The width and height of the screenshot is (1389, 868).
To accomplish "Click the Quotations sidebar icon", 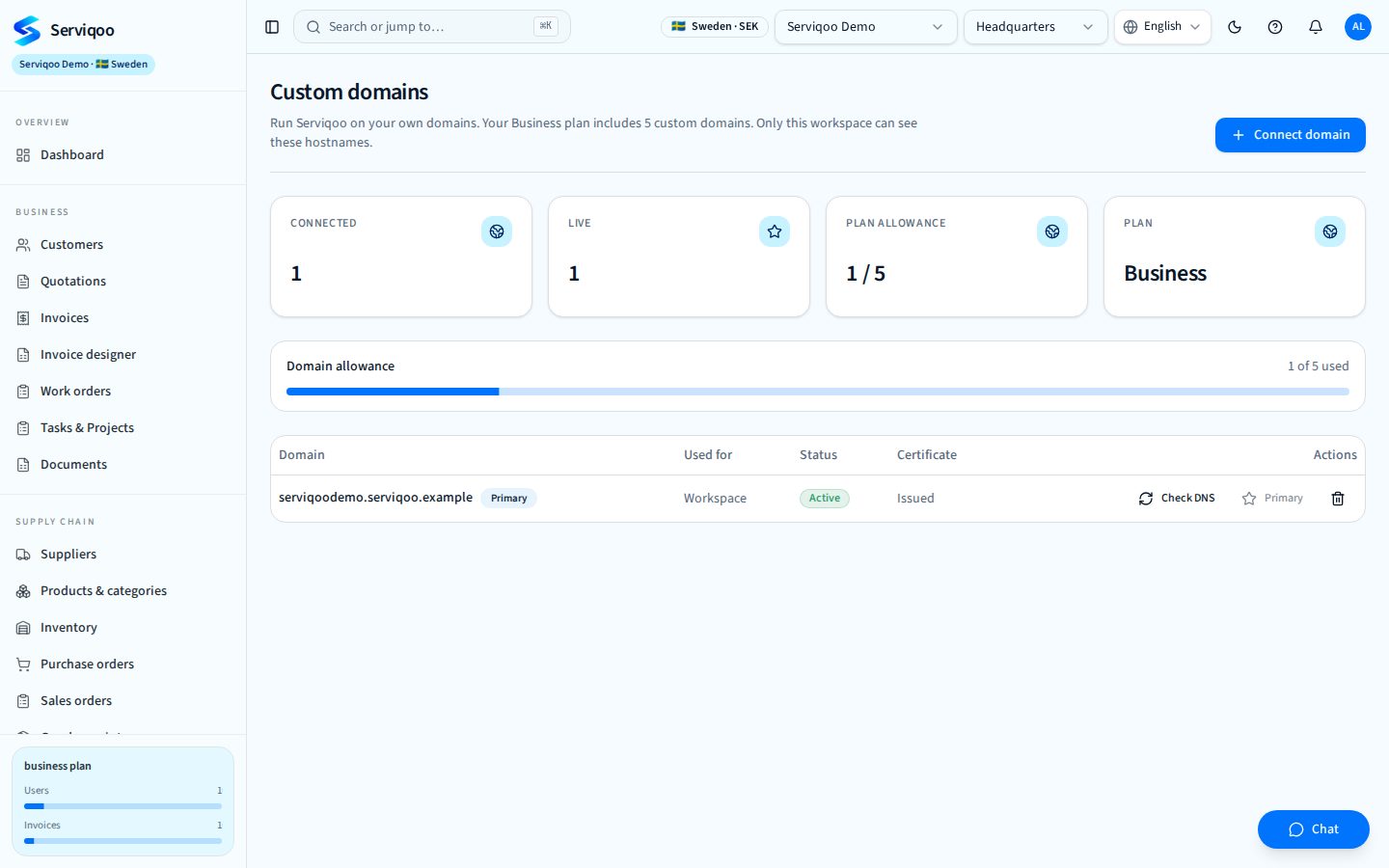I will tap(23, 282).
